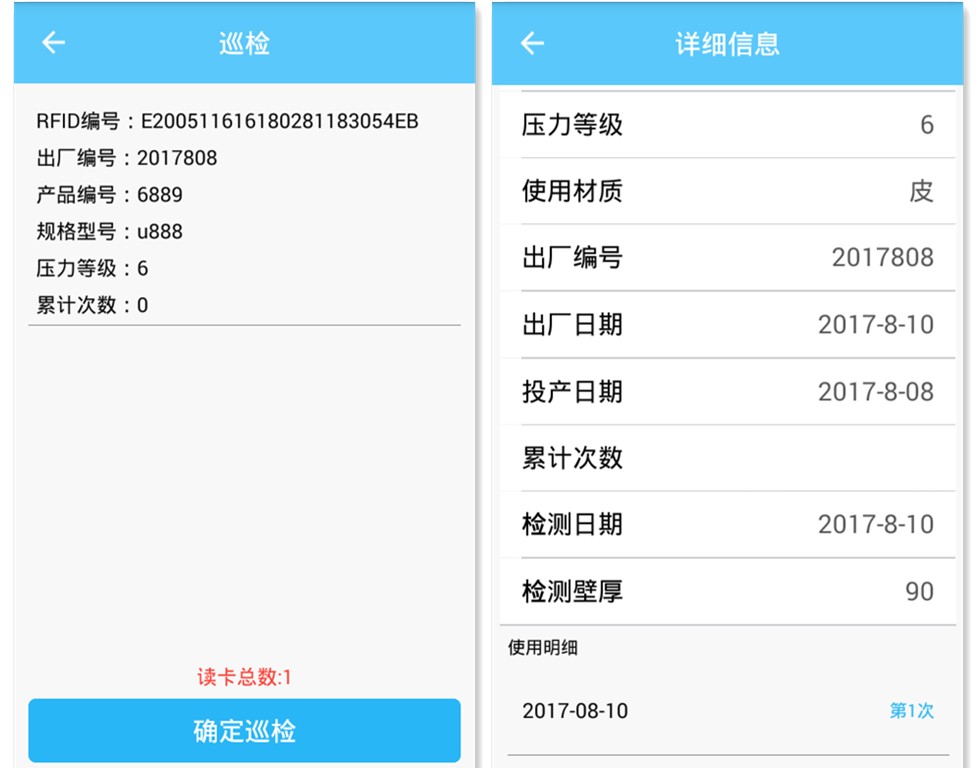
Task: Open the 使用材质 row
Action: click(x=727, y=191)
